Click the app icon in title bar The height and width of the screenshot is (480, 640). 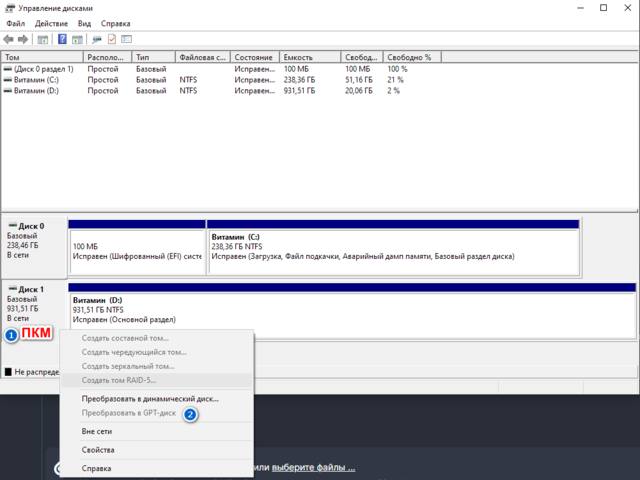pos(9,8)
